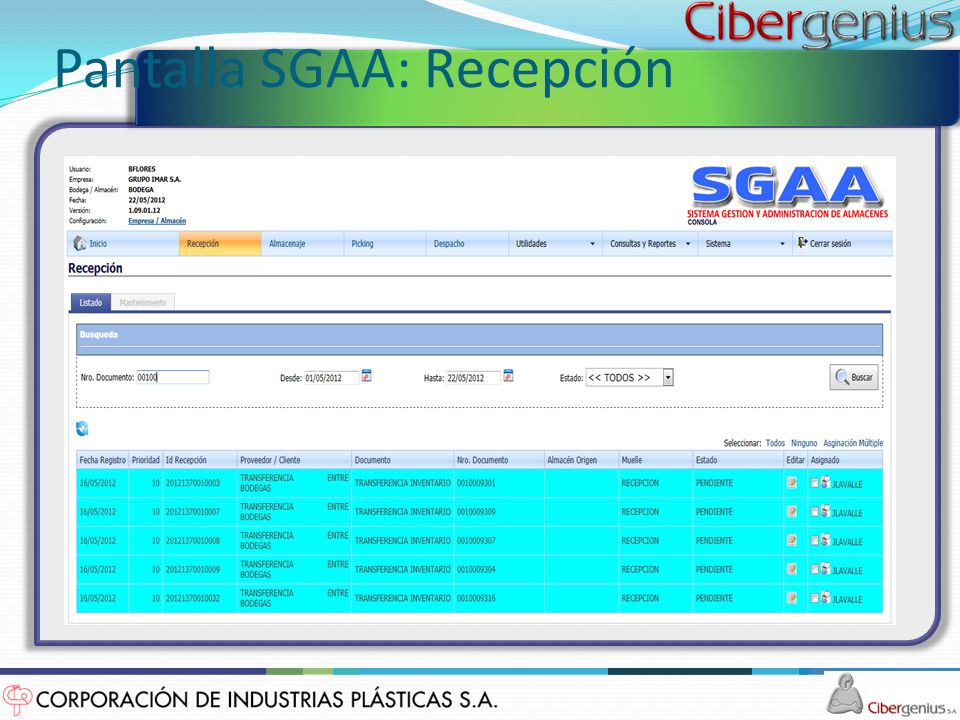Sort by Almacén Origen column header
This screenshot has height=720, width=960.
(x=582, y=460)
